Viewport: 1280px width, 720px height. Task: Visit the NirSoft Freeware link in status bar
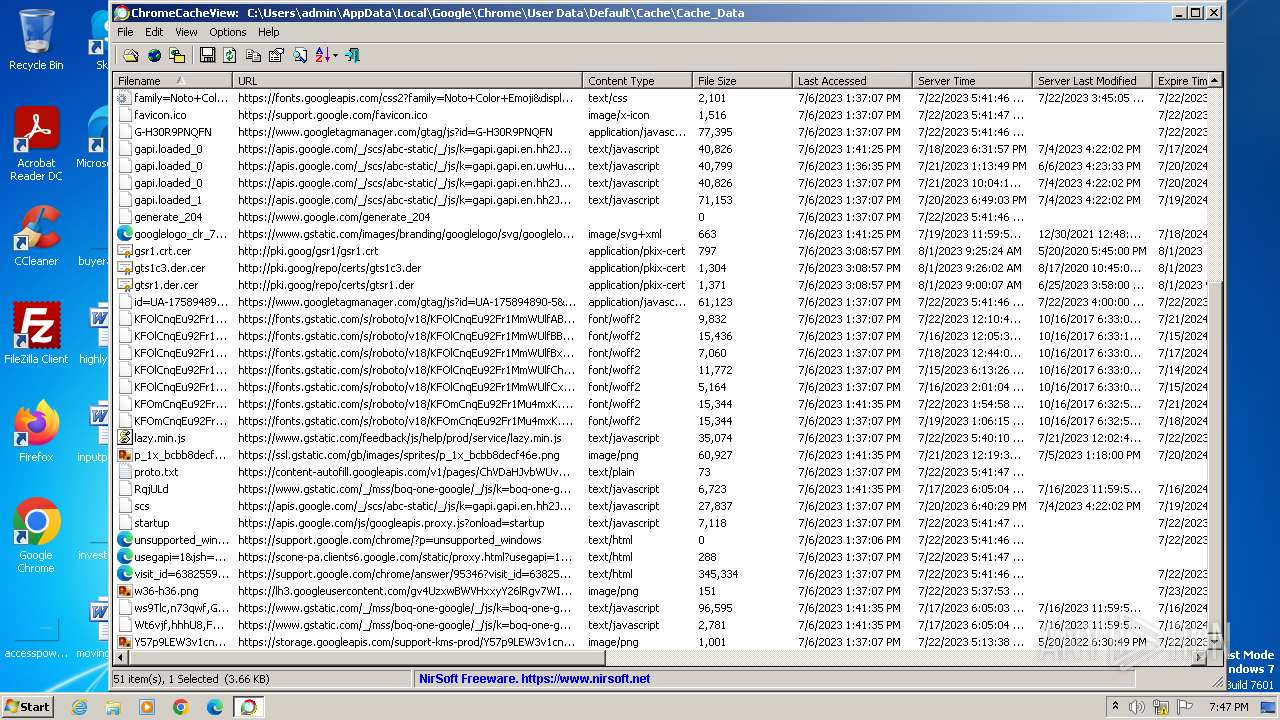tap(535, 679)
